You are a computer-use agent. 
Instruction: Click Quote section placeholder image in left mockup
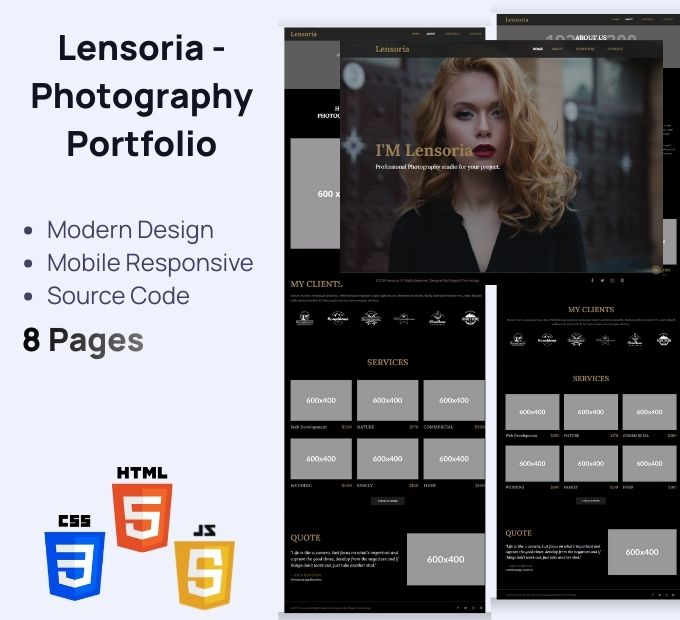pos(446,559)
